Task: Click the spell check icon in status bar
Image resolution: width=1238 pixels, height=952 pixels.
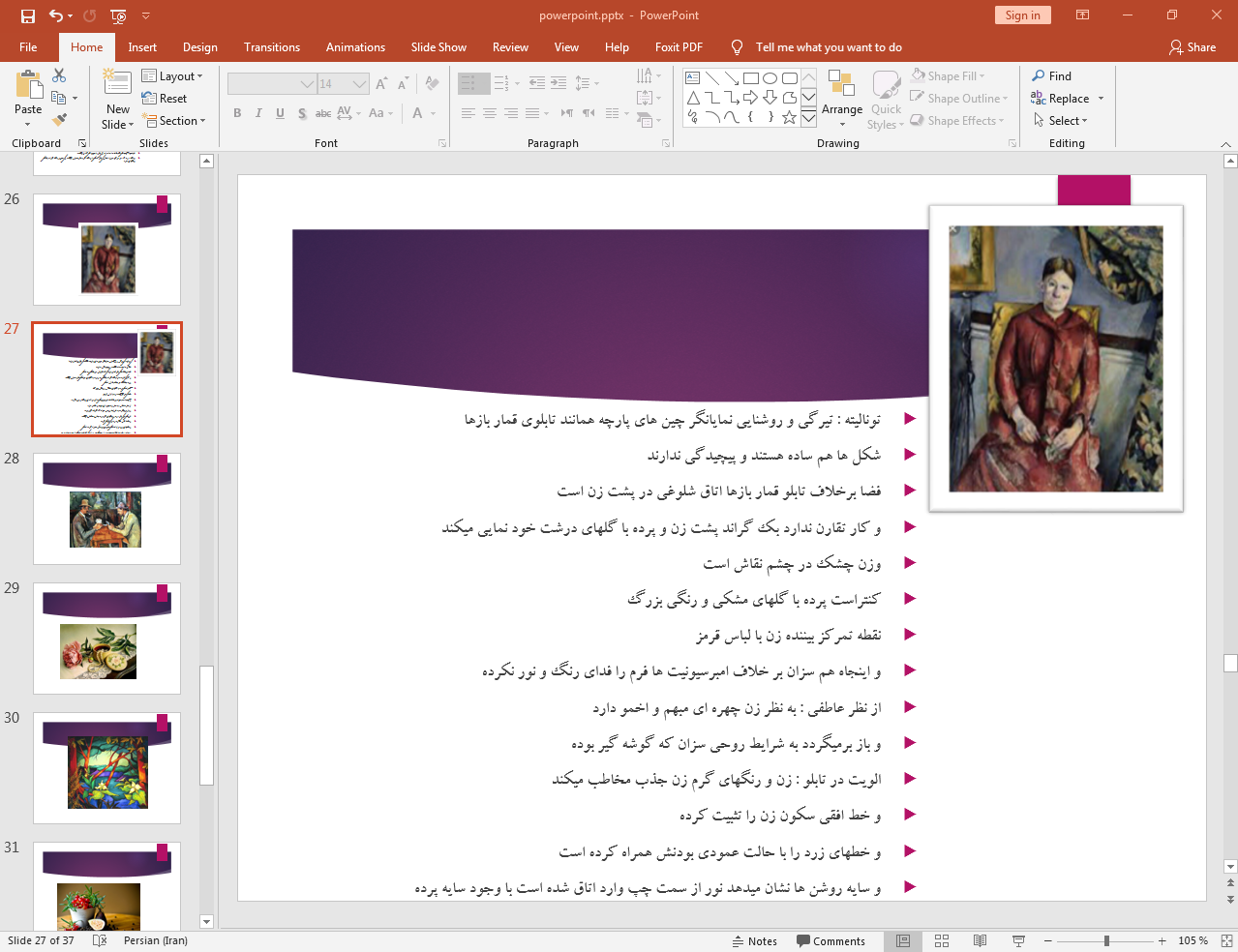Action: coord(100,940)
